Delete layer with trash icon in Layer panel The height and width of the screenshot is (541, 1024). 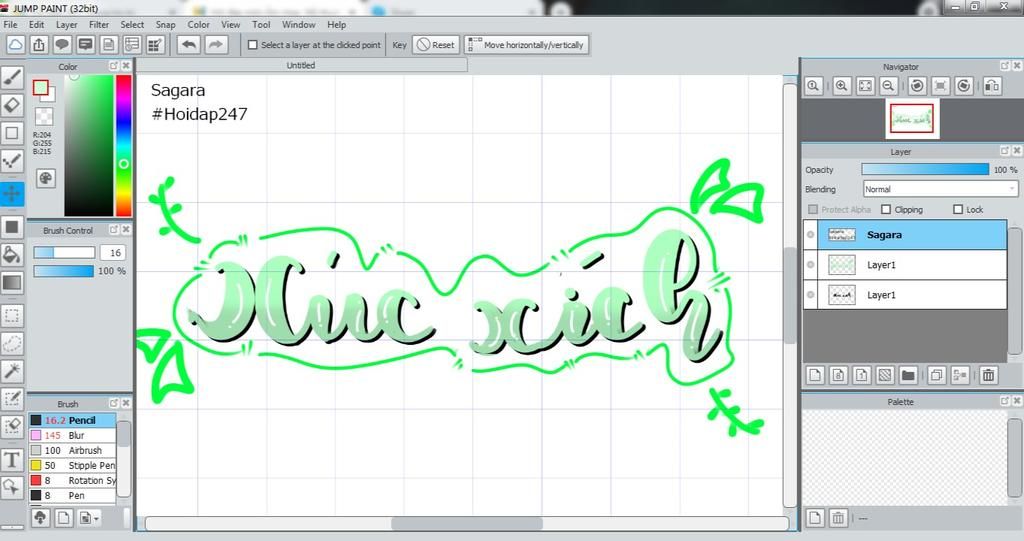point(989,375)
